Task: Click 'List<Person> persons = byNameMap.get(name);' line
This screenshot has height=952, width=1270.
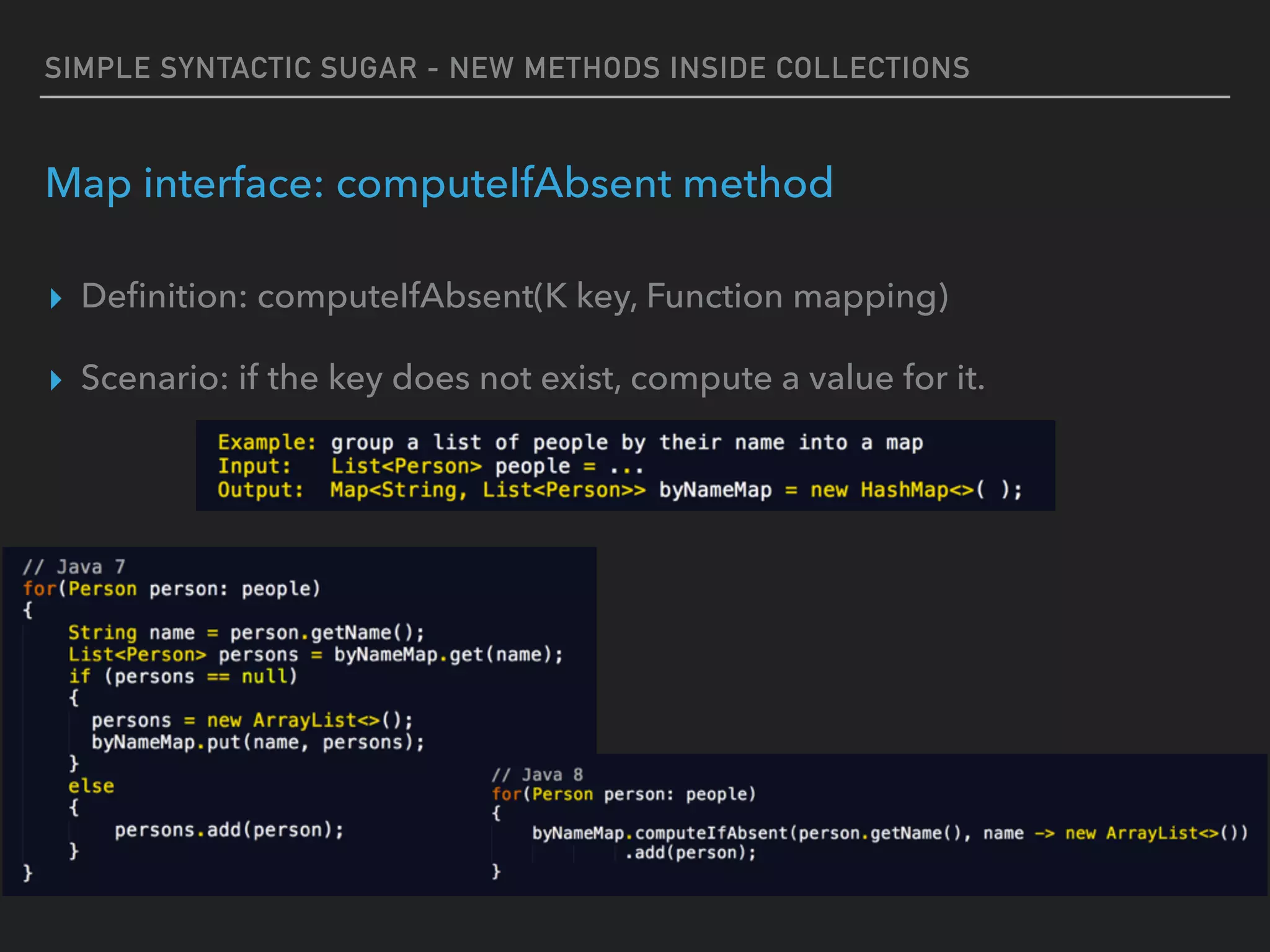Action: tap(316, 655)
